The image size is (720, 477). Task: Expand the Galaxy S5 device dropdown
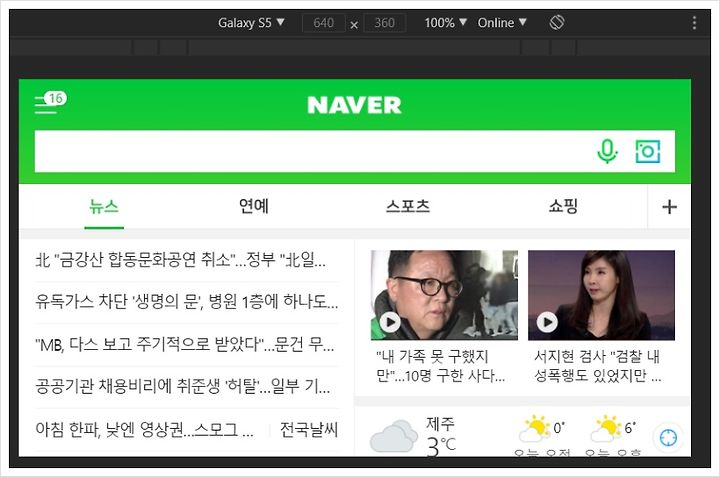[x=251, y=22]
